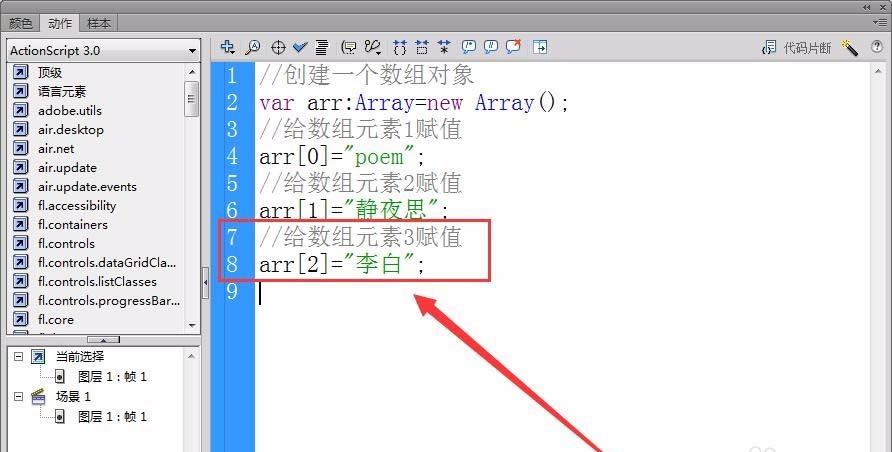Switch to the 颜色 tab
Screen dimensions: 892x452
pos(20,23)
